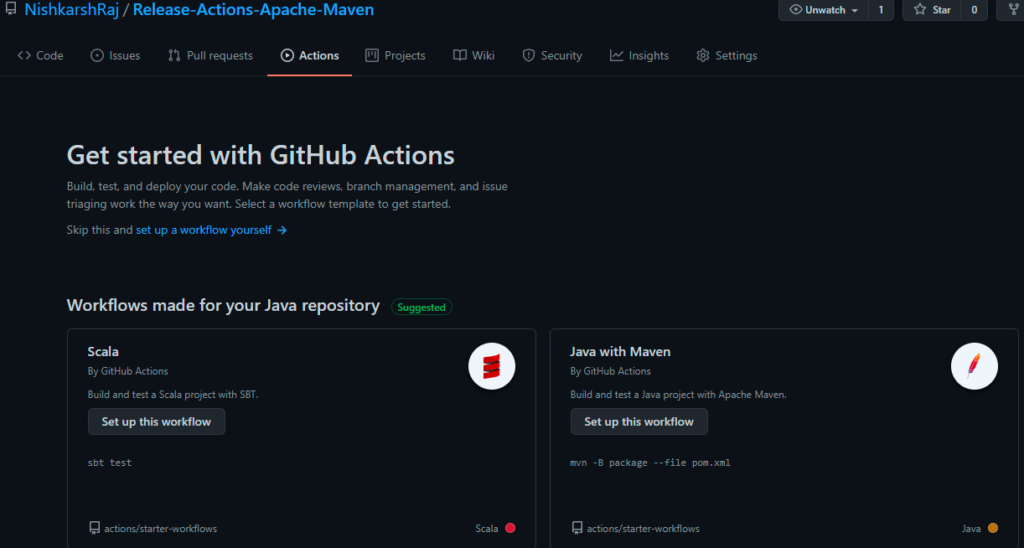Set up the Java with Maven workflow
The height and width of the screenshot is (548, 1024).
639,422
